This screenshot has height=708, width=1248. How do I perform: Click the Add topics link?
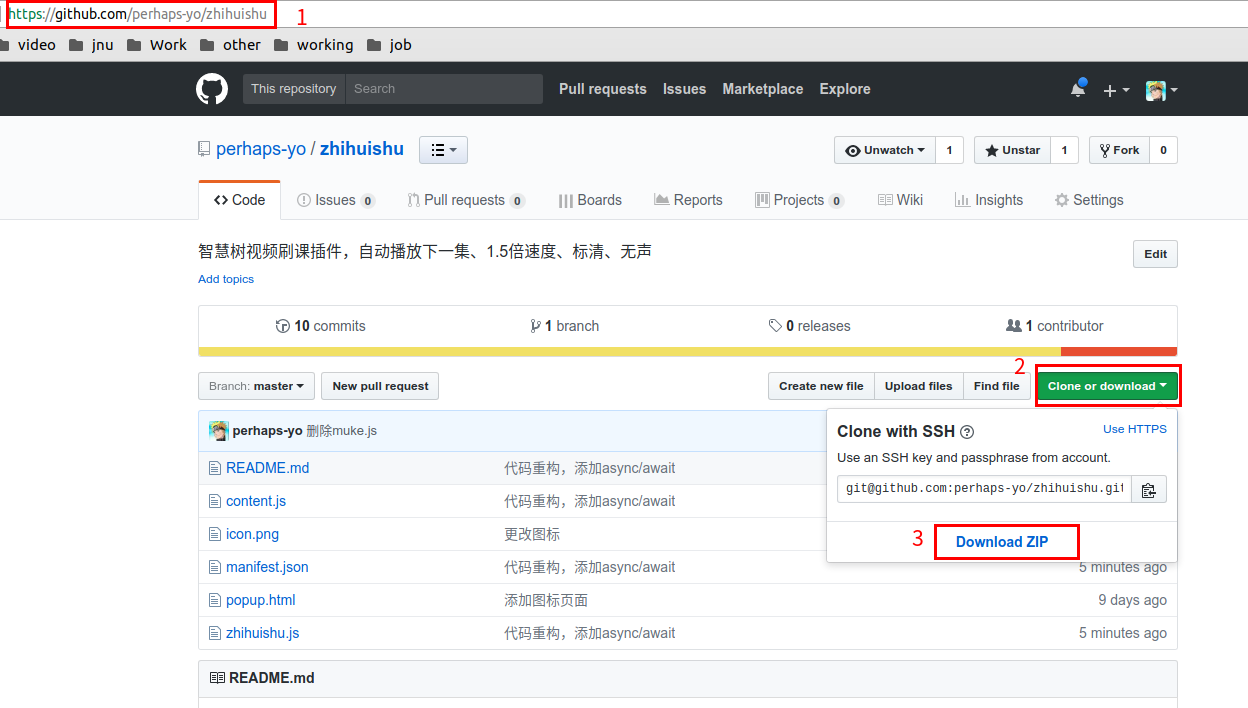pyautogui.click(x=226, y=279)
